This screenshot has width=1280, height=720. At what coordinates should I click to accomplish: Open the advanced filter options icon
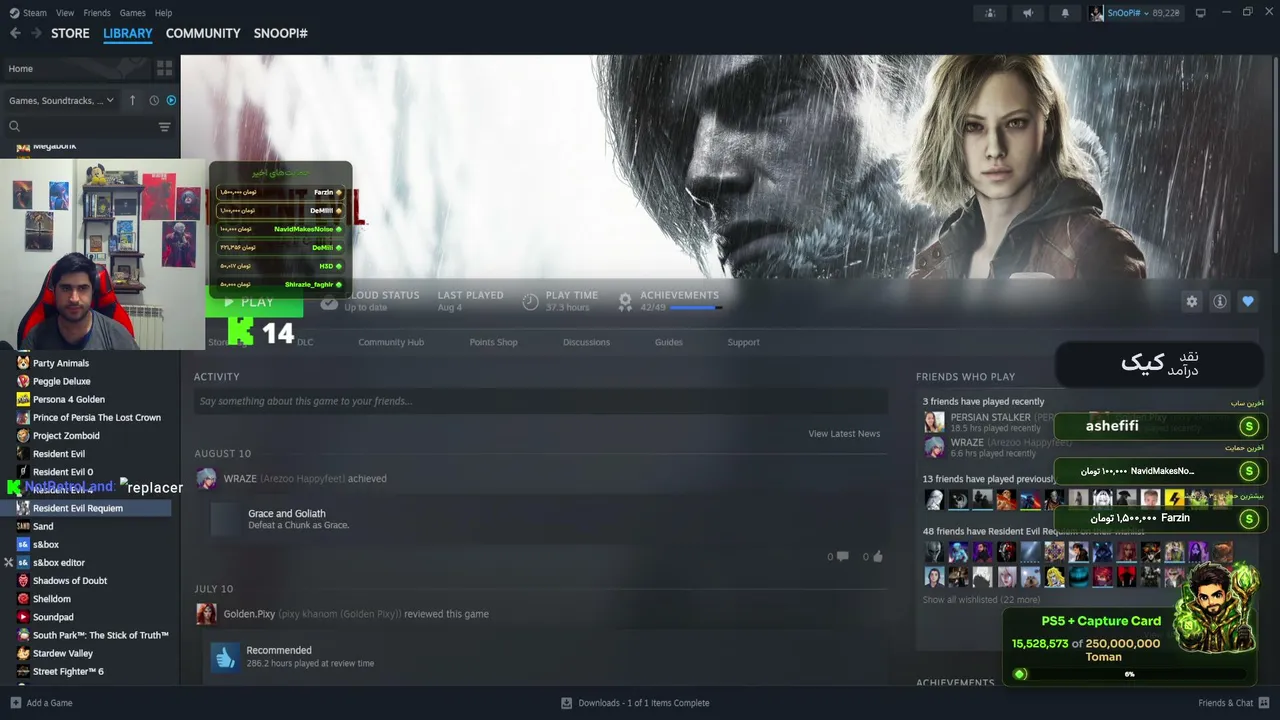[x=164, y=126]
